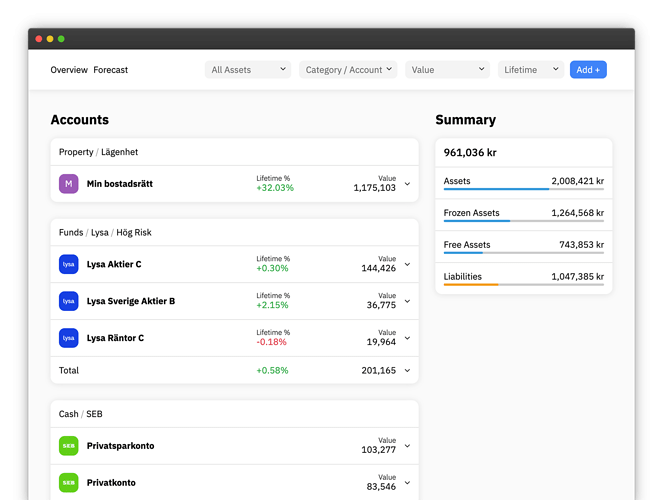The width and height of the screenshot is (663, 500).
Task: Click the orange Liabilities progress bar
Action: pos(471,285)
